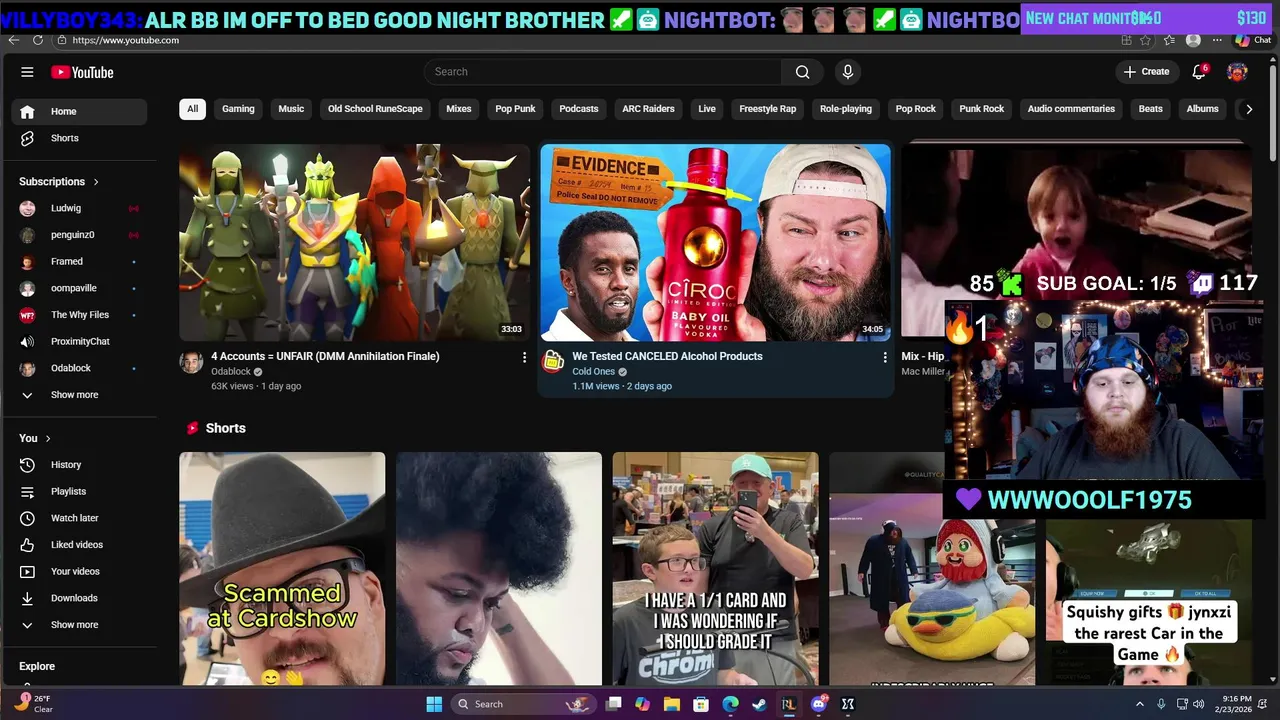Click the browser reload button
Screen dimensions: 1280x720
pyautogui.click(x=38, y=40)
